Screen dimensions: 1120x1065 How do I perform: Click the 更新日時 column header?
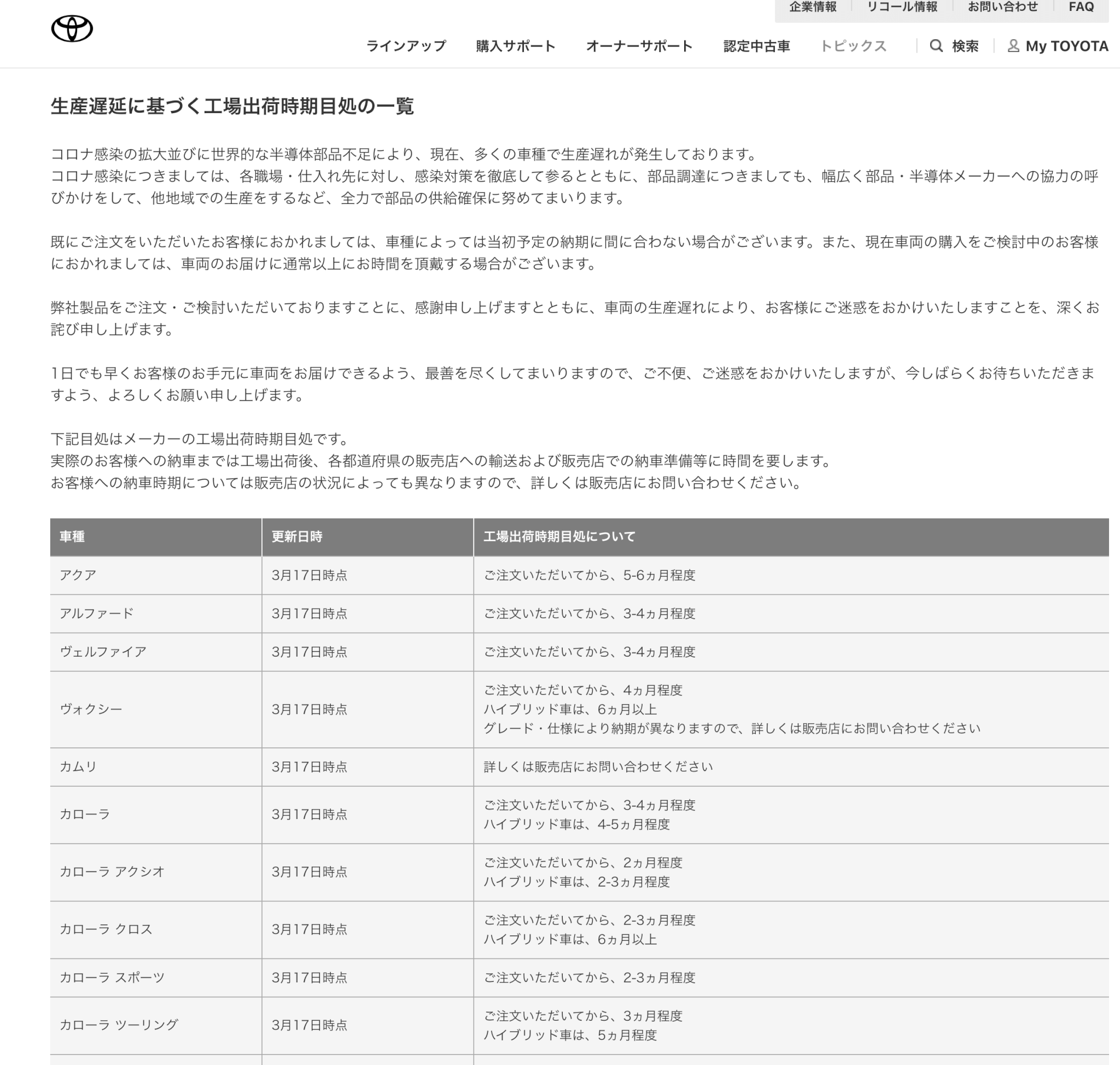[367, 536]
